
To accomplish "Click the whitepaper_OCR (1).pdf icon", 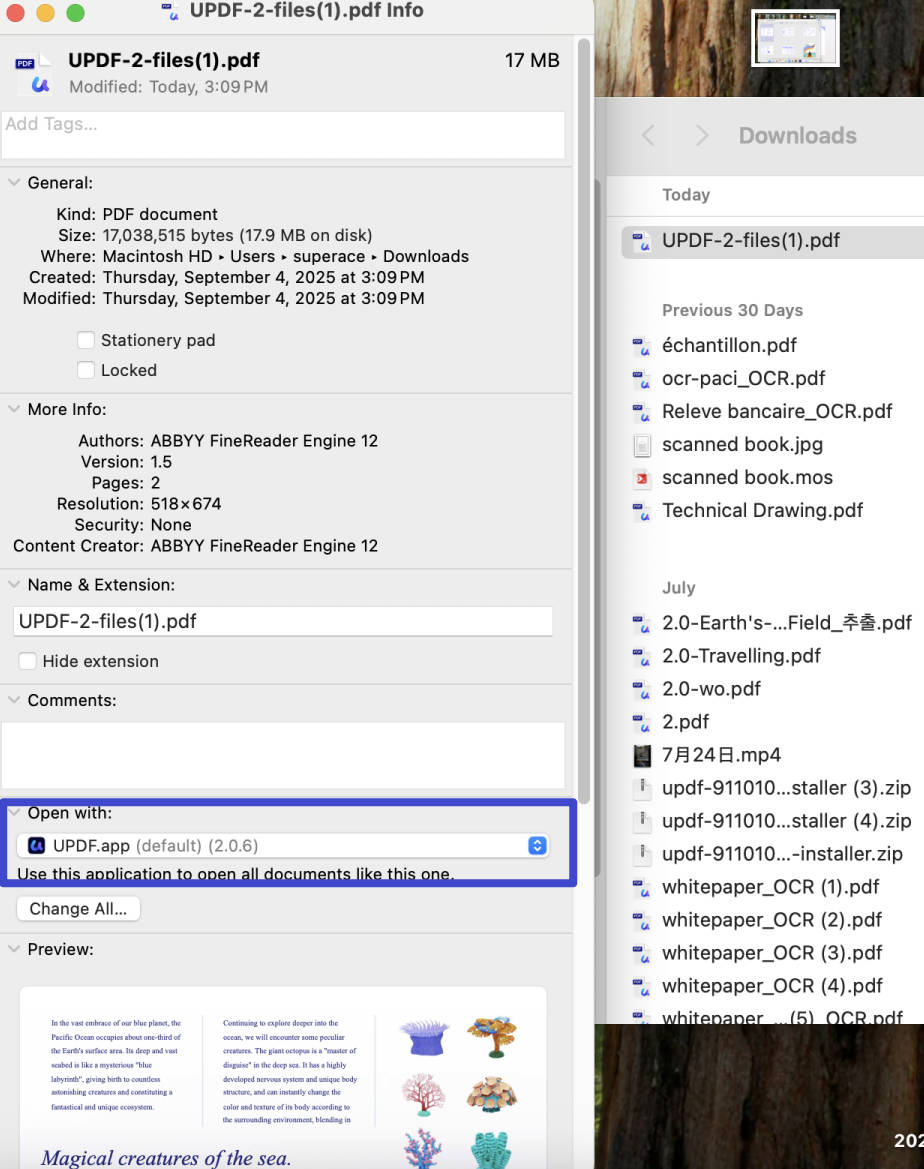I will coord(641,888).
